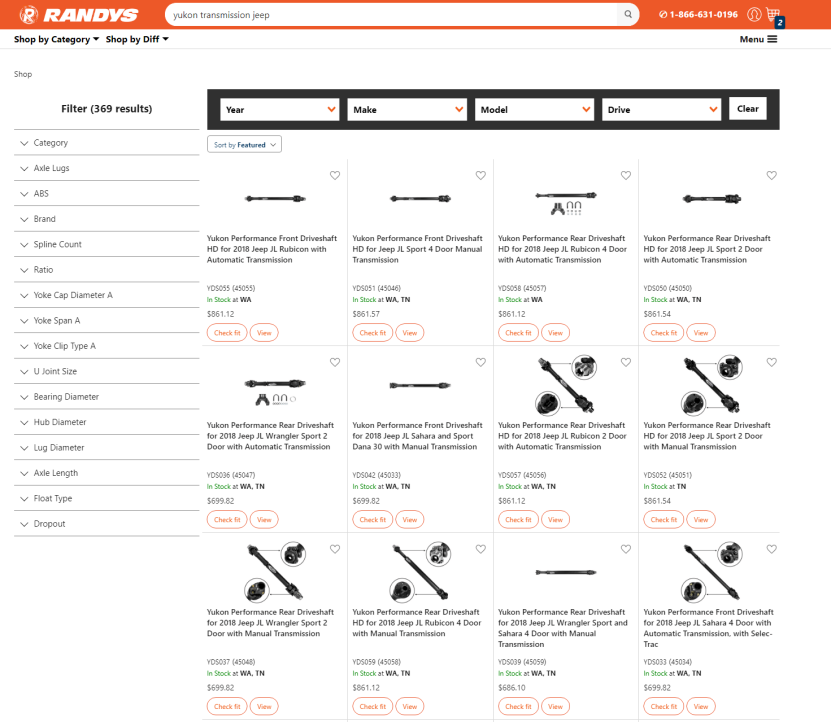This screenshot has height=722, width=831.
Task: Open Shop by Category menu
Action: 56,39
